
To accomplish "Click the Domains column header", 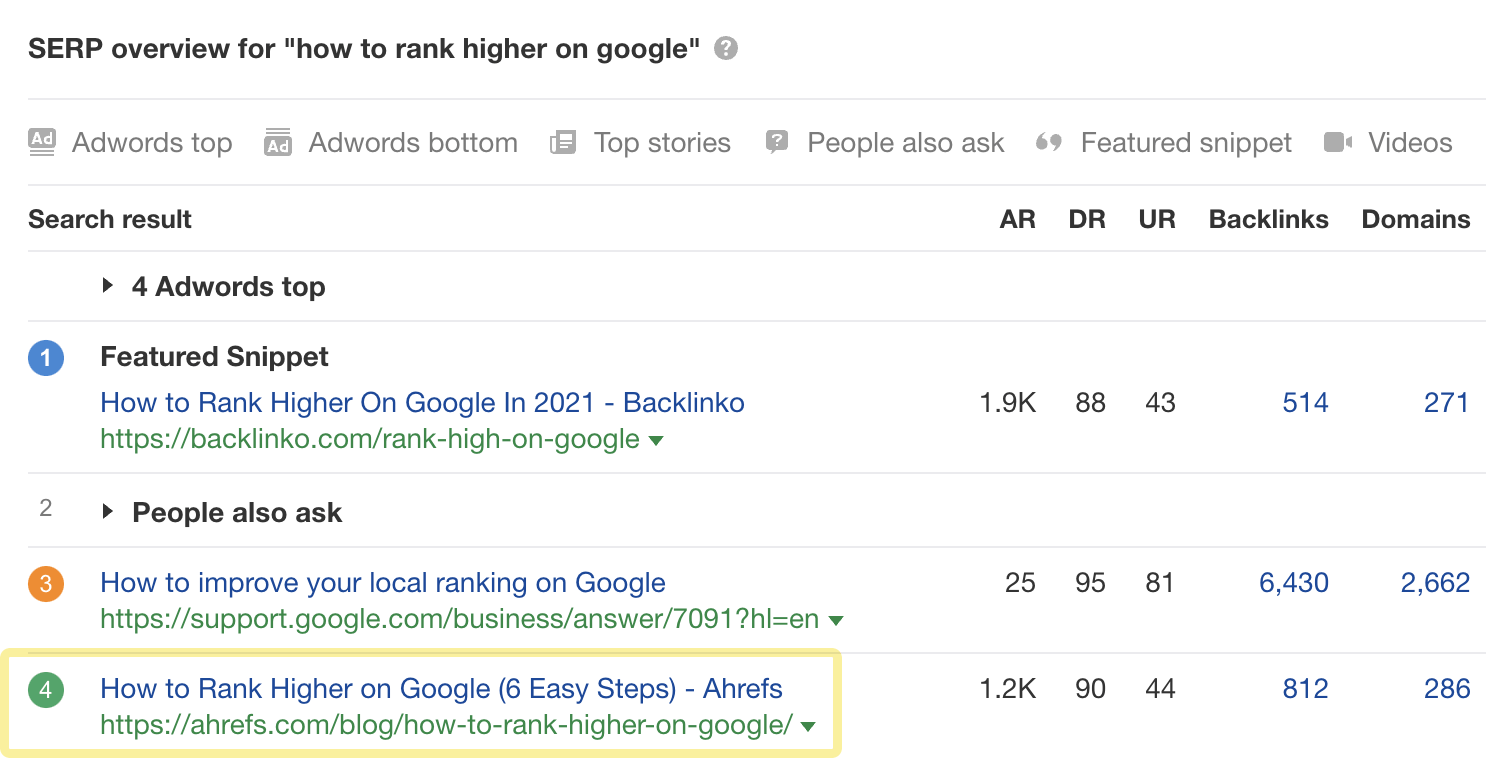I will pyautogui.click(x=1415, y=220).
